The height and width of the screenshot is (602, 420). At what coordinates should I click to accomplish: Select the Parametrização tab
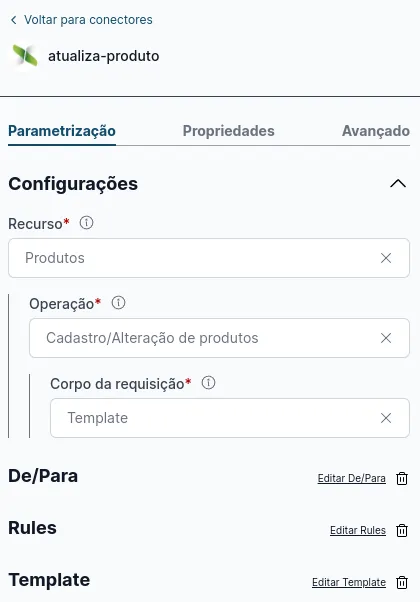[x=62, y=131]
